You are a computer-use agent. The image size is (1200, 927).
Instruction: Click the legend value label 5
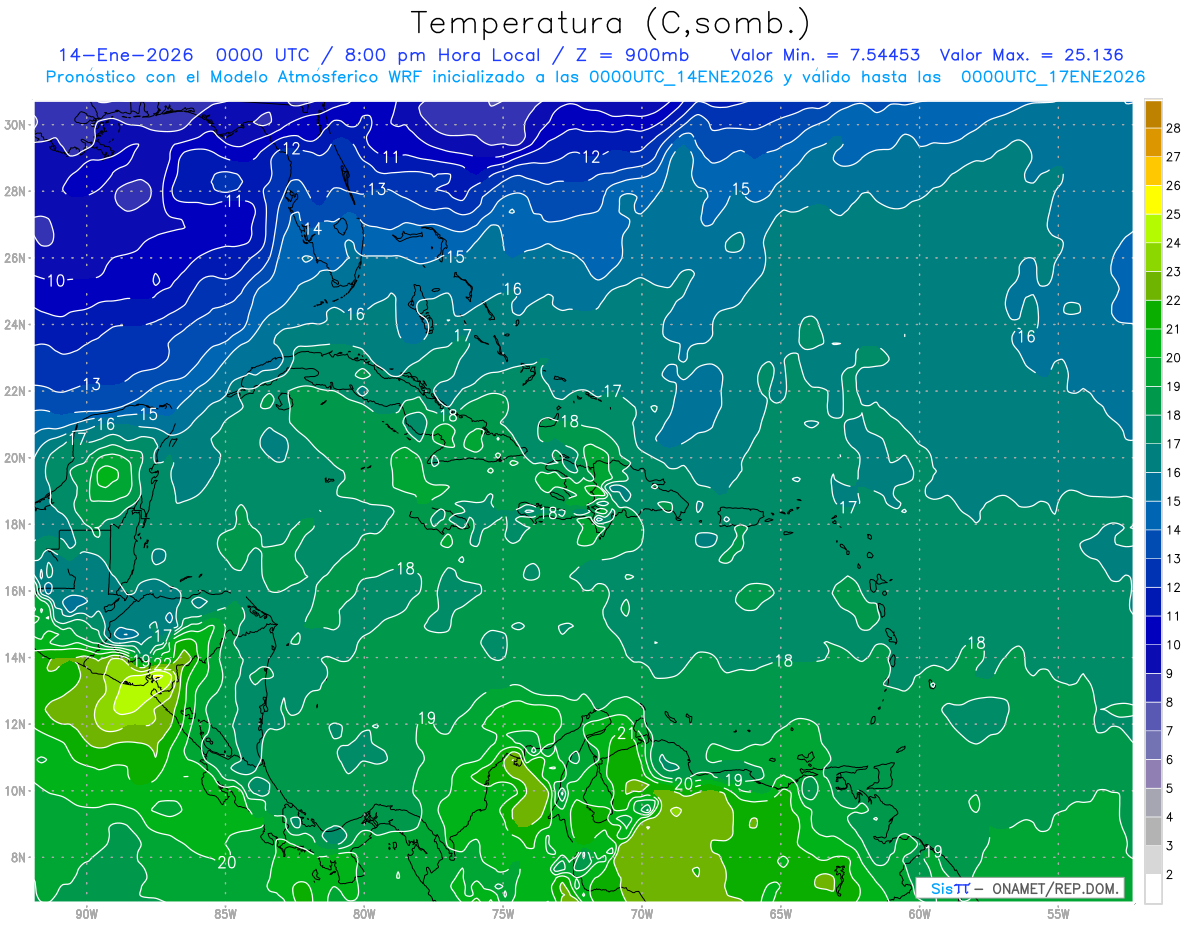1169,789
